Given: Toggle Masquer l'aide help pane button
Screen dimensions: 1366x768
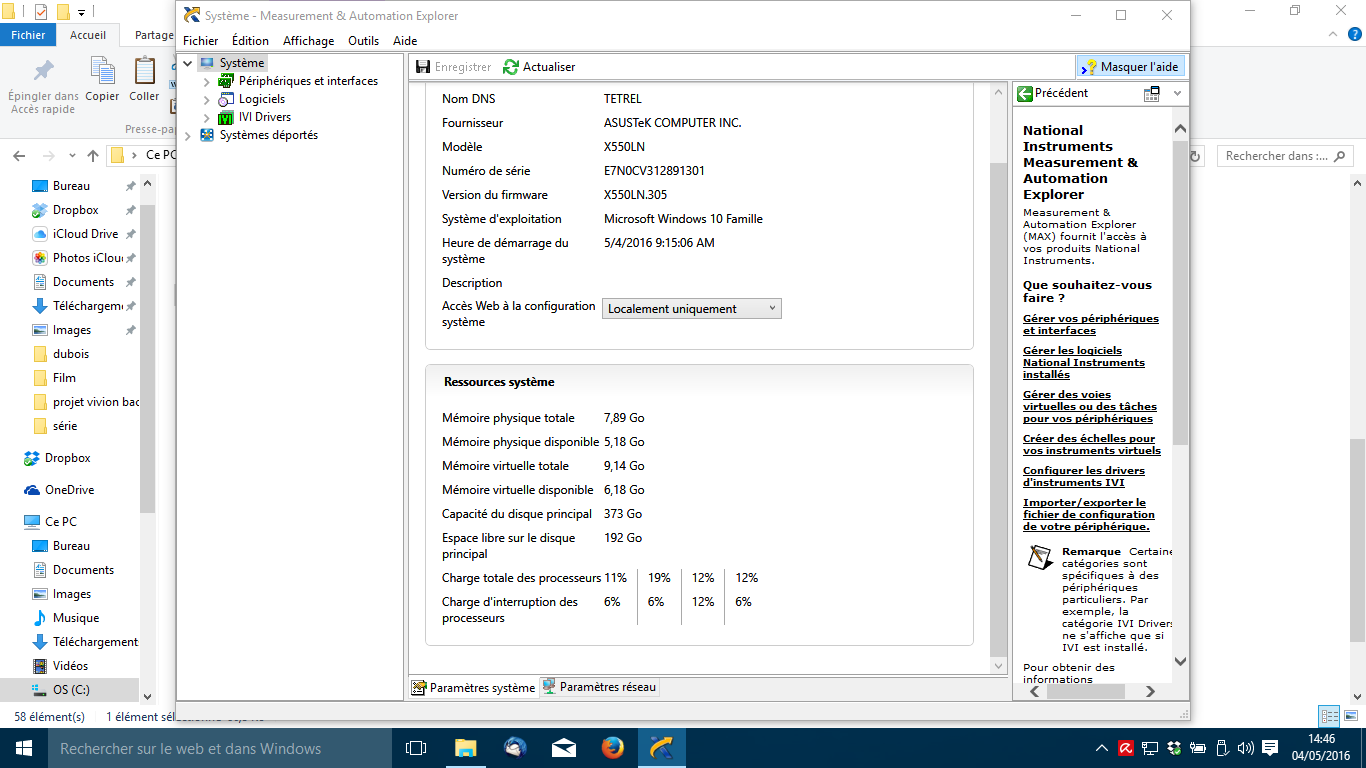Looking at the screenshot, I should [1131, 67].
